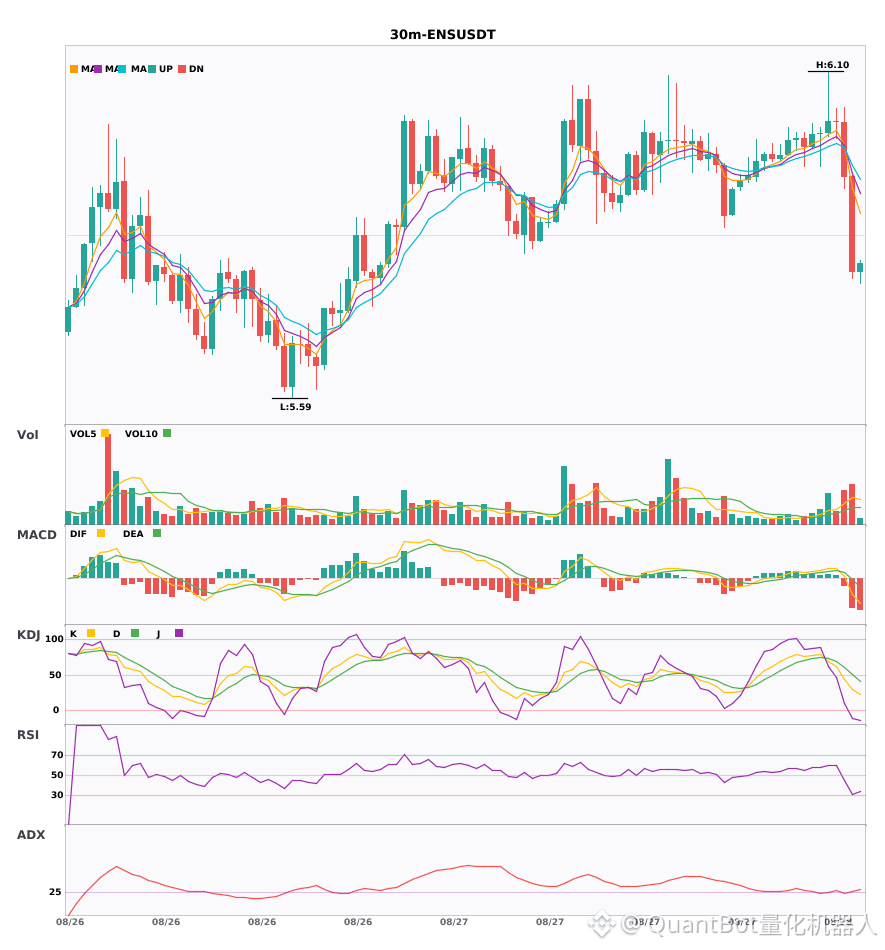Click the green D legend swatch

click(x=135, y=633)
